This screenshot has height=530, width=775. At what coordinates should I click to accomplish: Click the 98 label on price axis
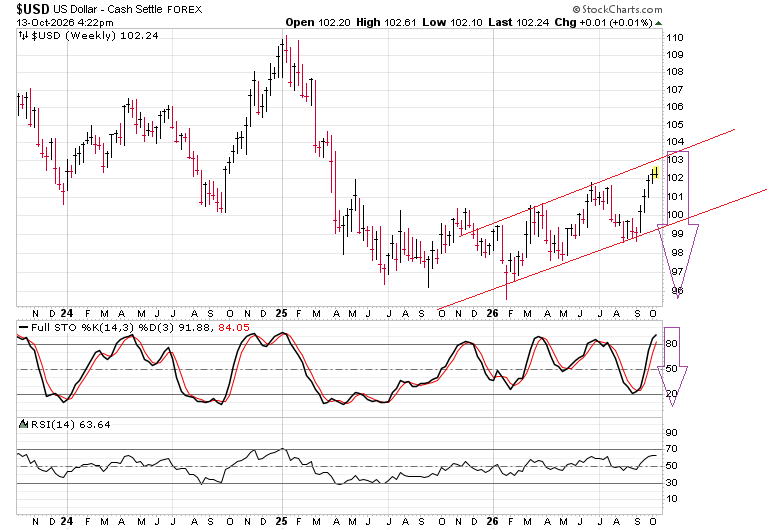click(678, 253)
